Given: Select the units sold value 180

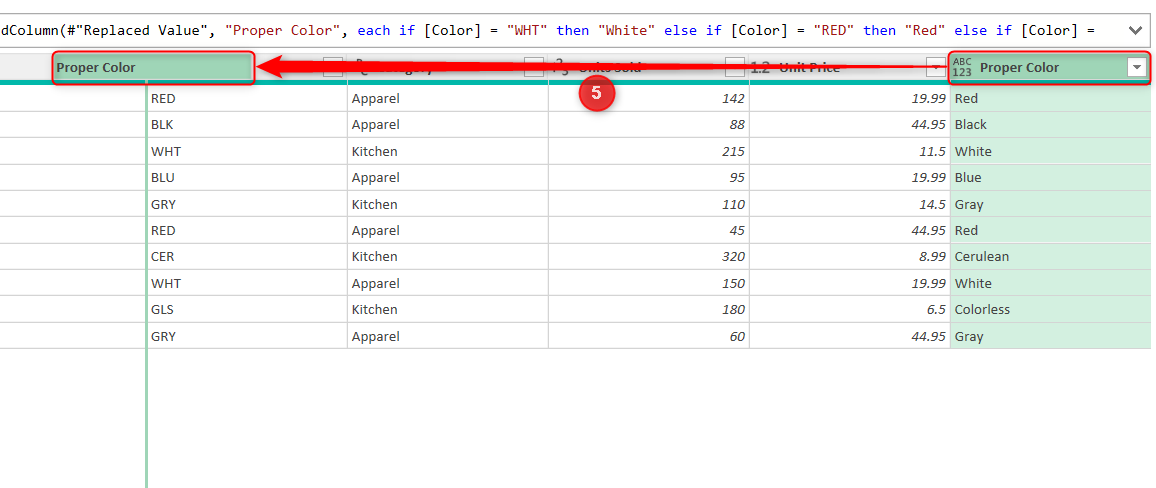Looking at the screenshot, I should point(649,310).
